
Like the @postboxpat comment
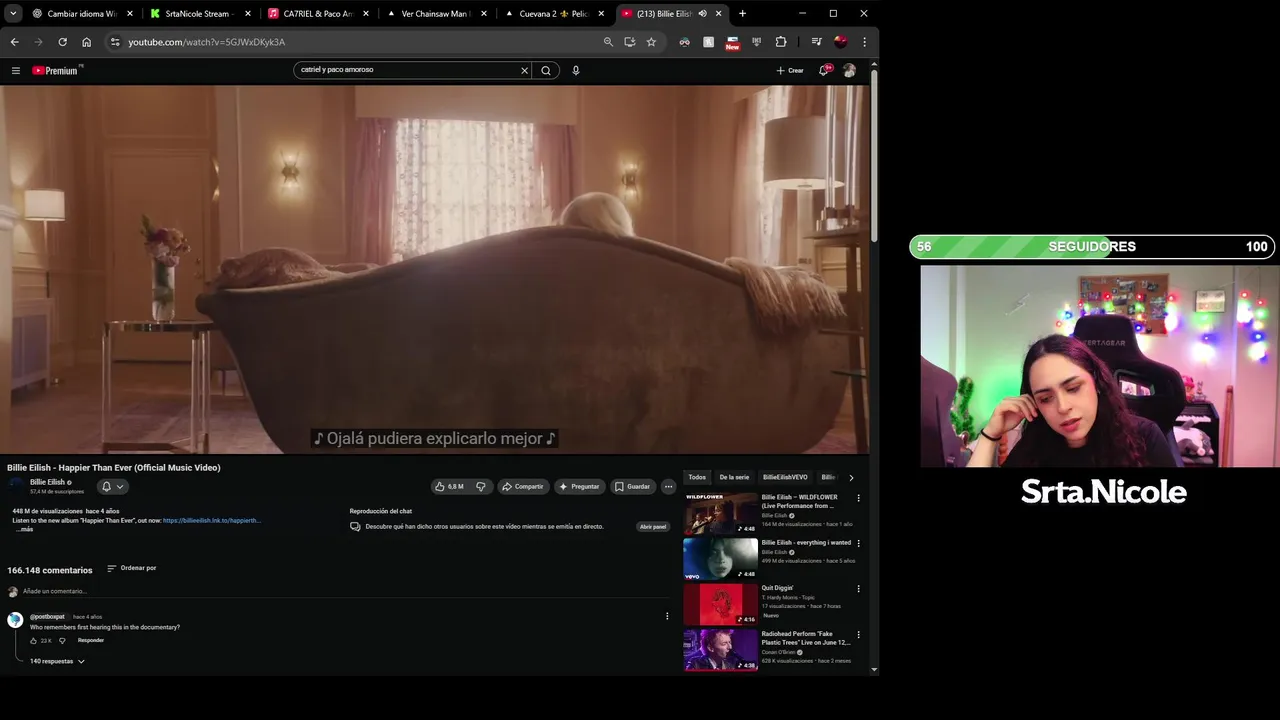point(33,640)
